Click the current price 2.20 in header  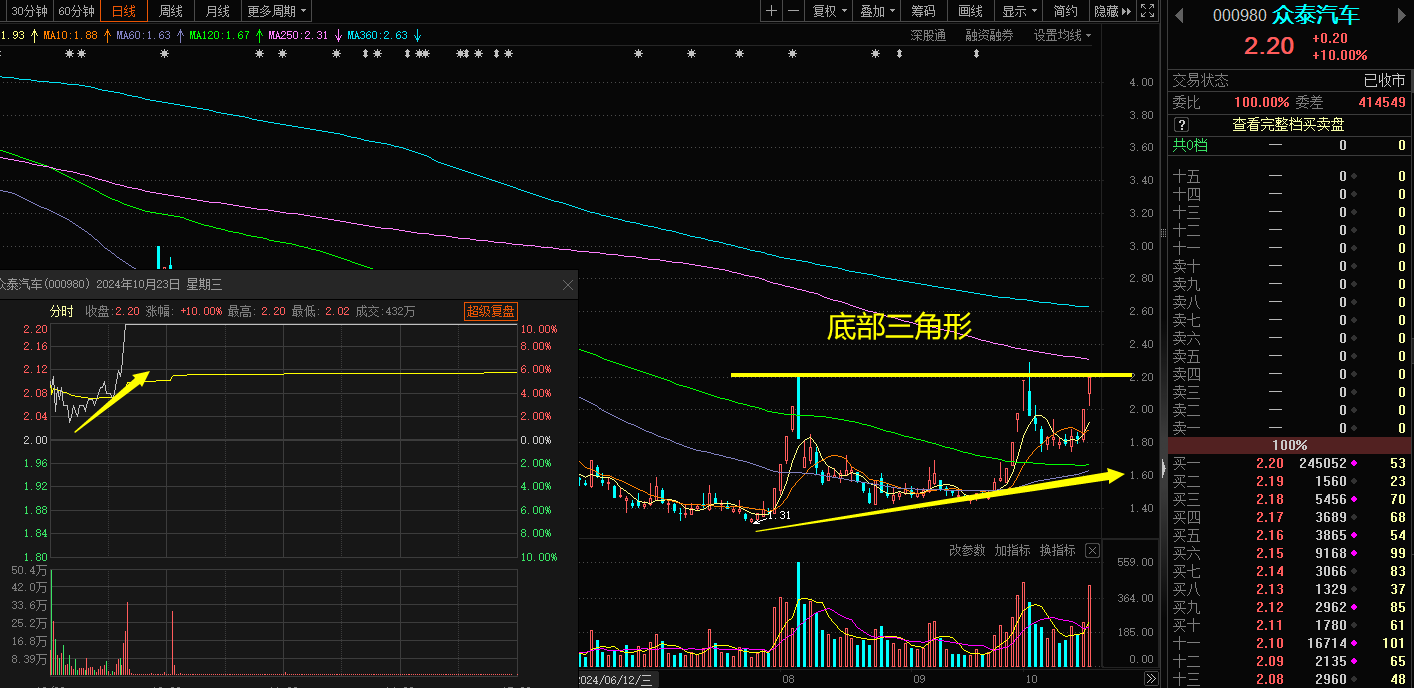pos(1268,46)
